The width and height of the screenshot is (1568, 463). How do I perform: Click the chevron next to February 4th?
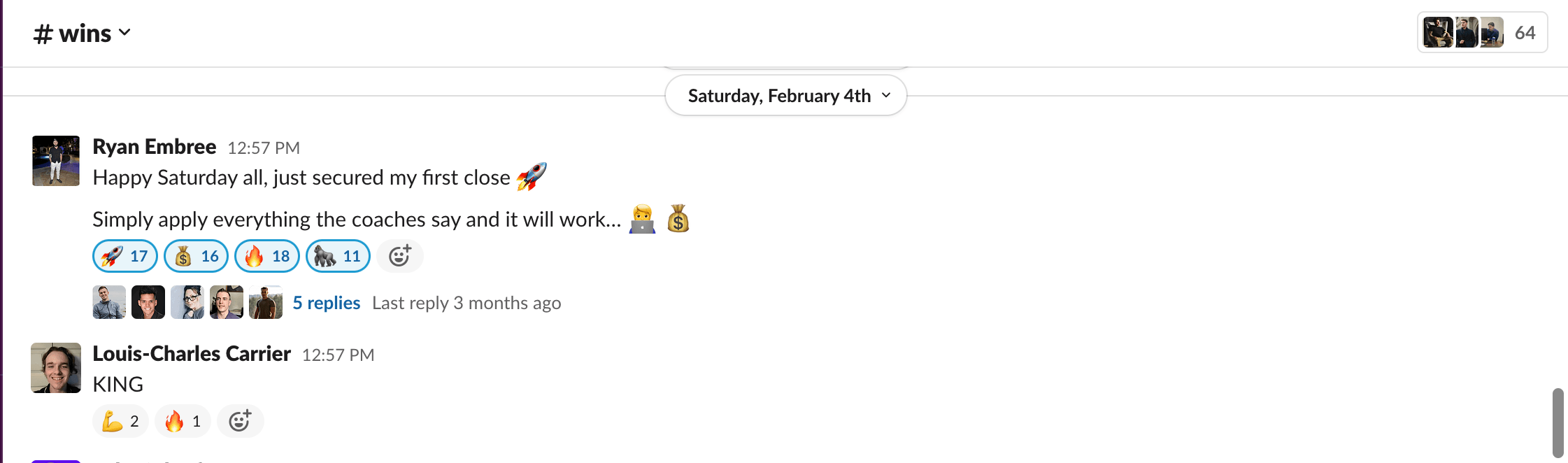click(x=886, y=95)
